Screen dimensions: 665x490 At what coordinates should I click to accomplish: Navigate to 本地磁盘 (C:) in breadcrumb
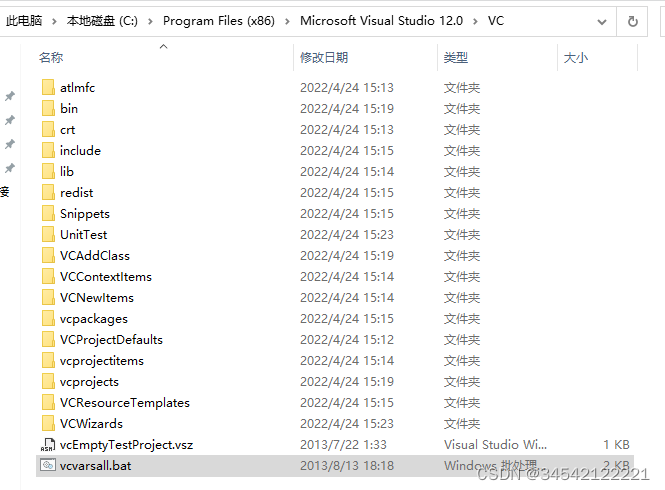[x=101, y=20]
